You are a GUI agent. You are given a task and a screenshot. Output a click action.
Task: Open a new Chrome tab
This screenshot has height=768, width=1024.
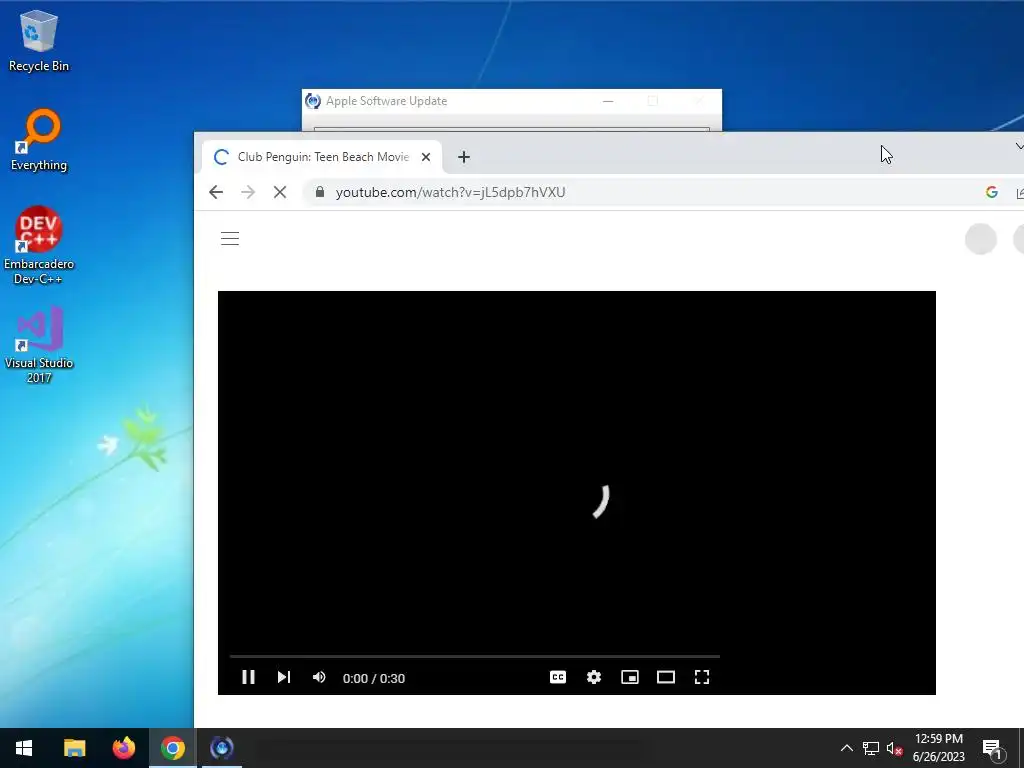[x=464, y=157]
